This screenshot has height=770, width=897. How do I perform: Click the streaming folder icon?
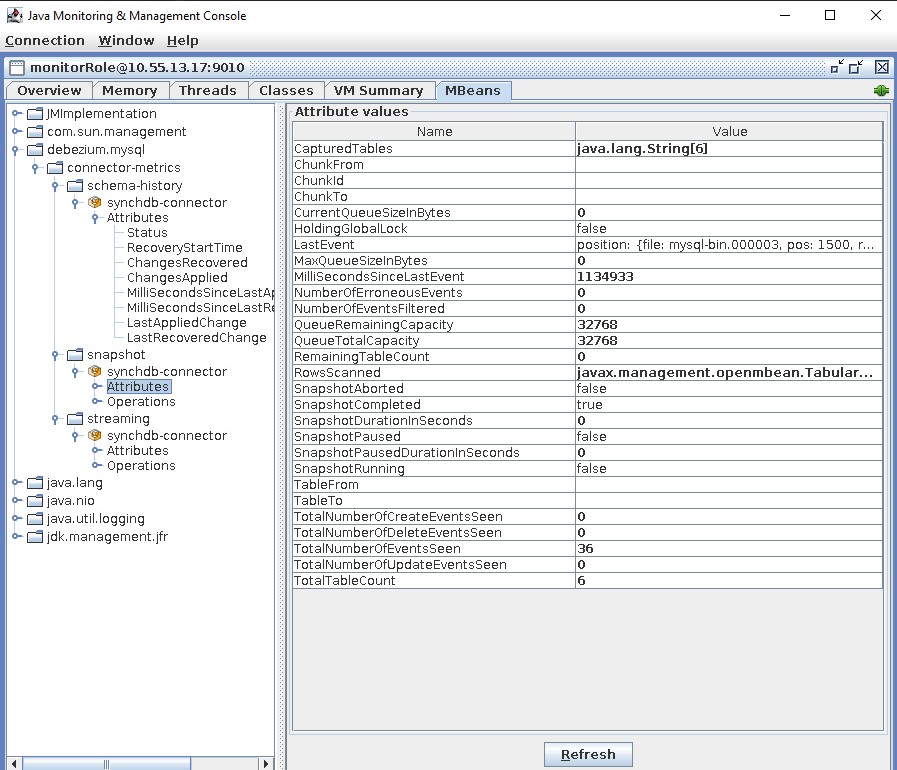click(75, 419)
